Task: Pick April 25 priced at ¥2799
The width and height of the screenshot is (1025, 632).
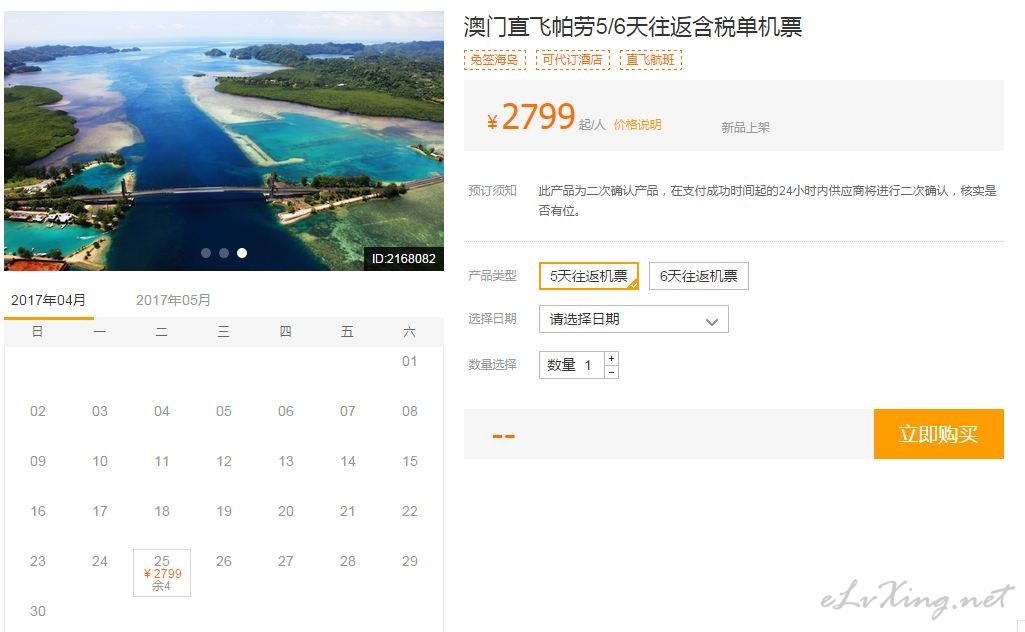Action: tap(161, 573)
